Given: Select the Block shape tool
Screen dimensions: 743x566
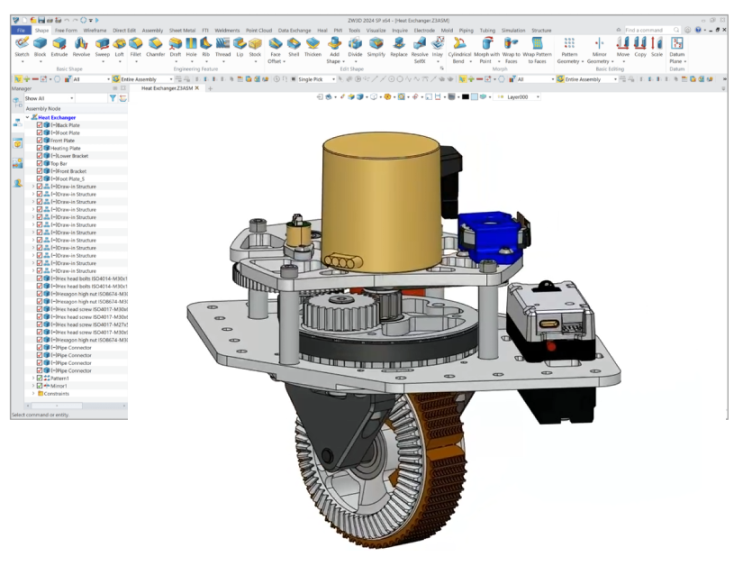Looking at the screenshot, I should 40,47.
